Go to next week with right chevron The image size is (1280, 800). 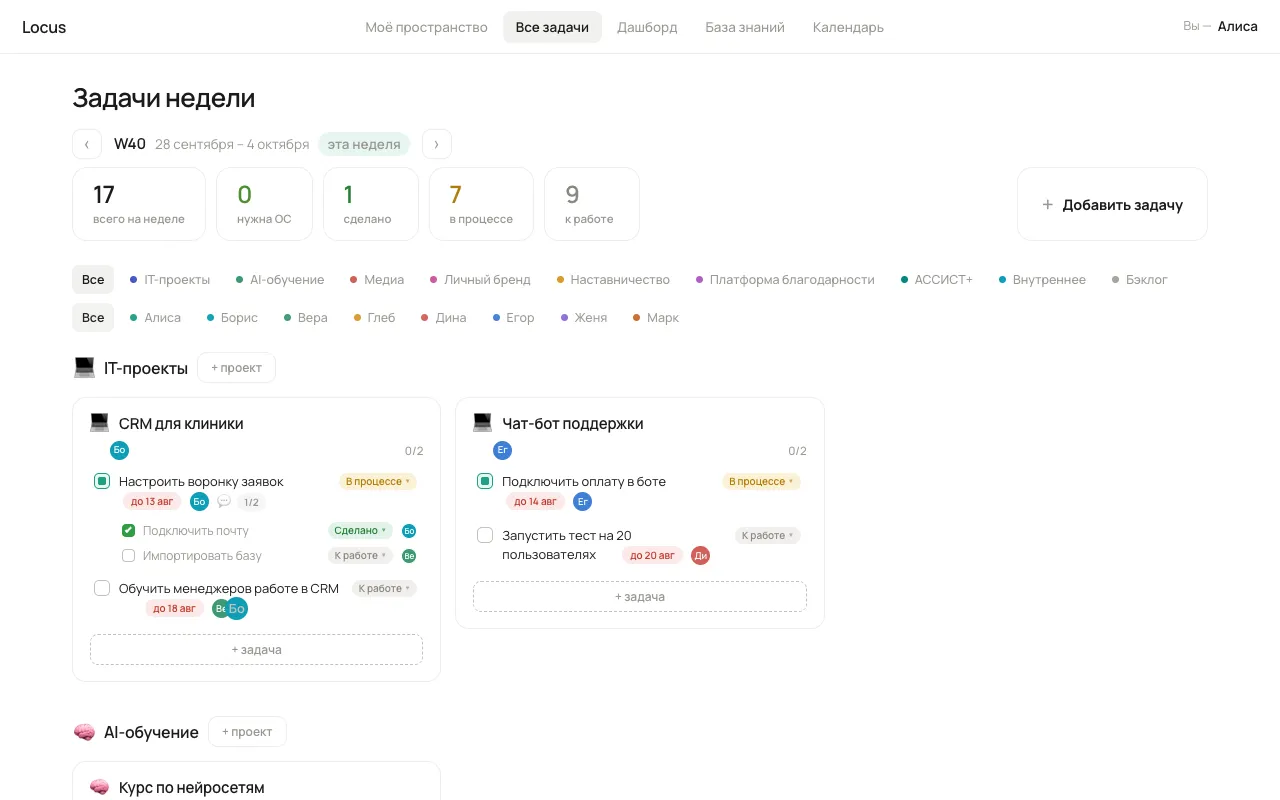tap(436, 144)
